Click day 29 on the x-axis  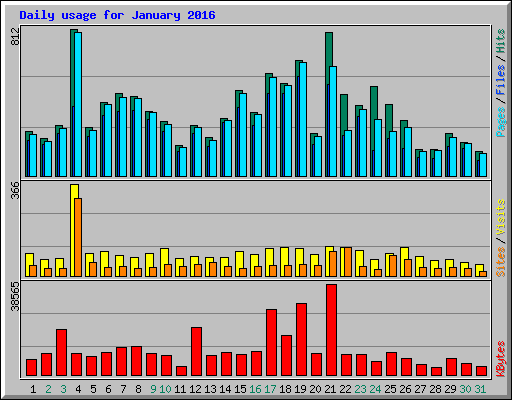click(450, 389)
